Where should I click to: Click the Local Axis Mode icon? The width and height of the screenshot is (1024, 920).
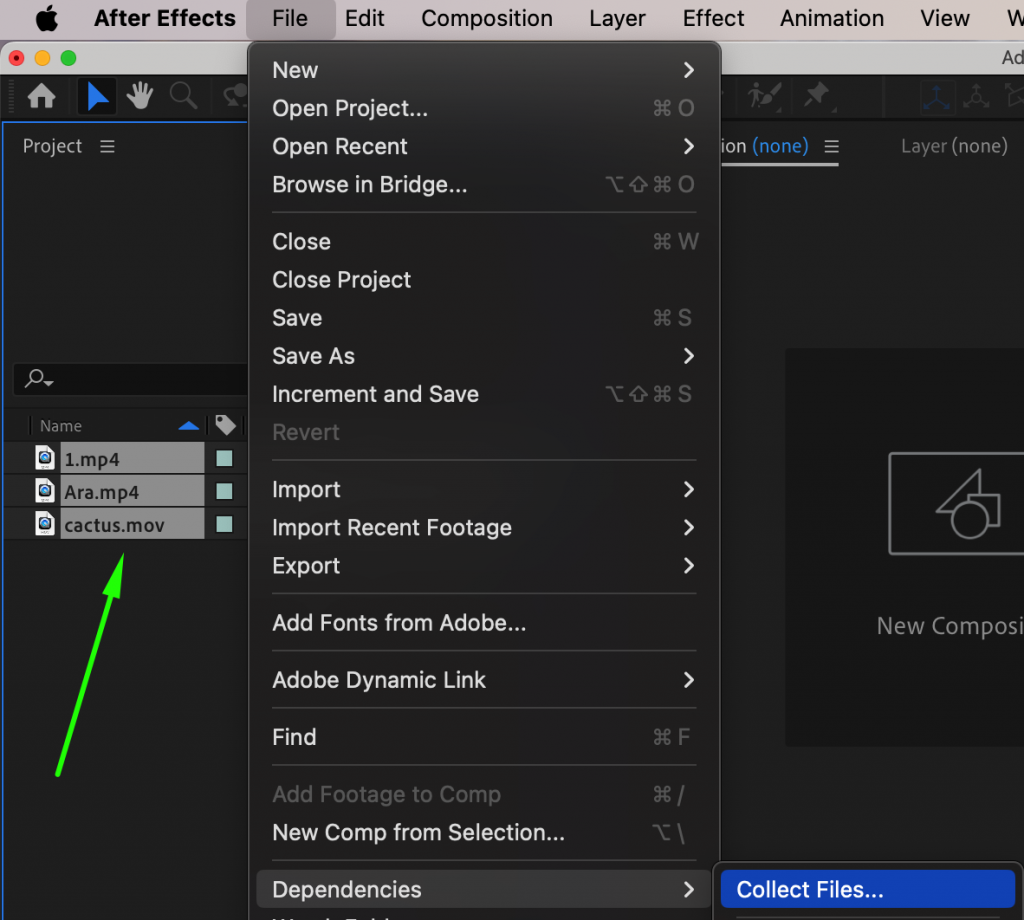point(936,96)
